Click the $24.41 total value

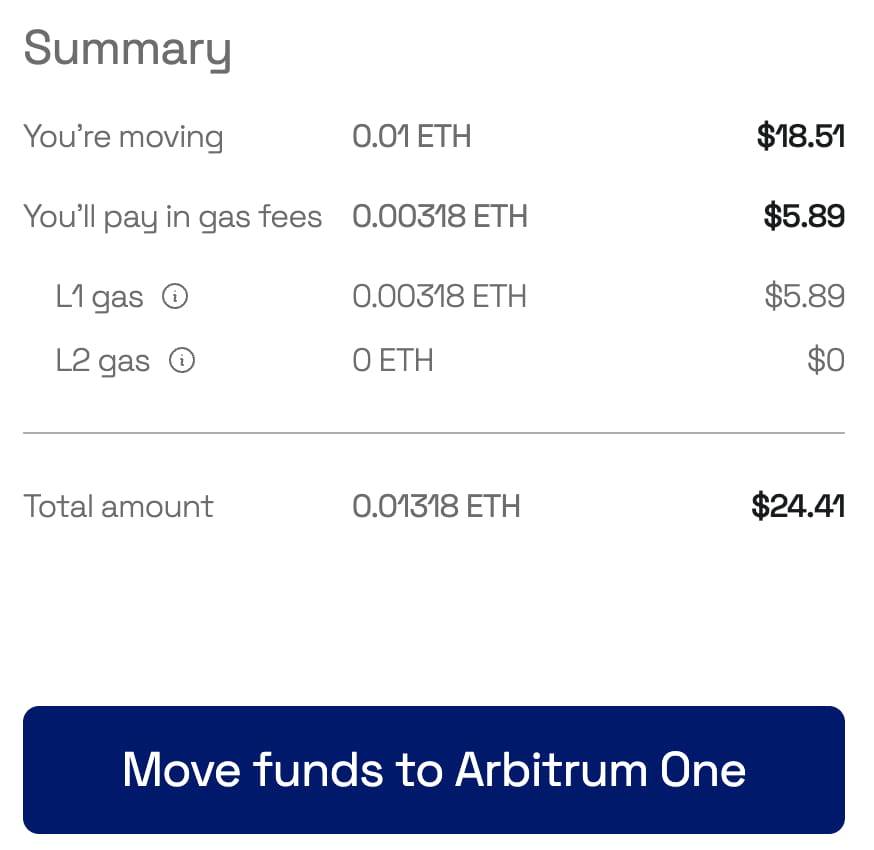click(798, 506)
